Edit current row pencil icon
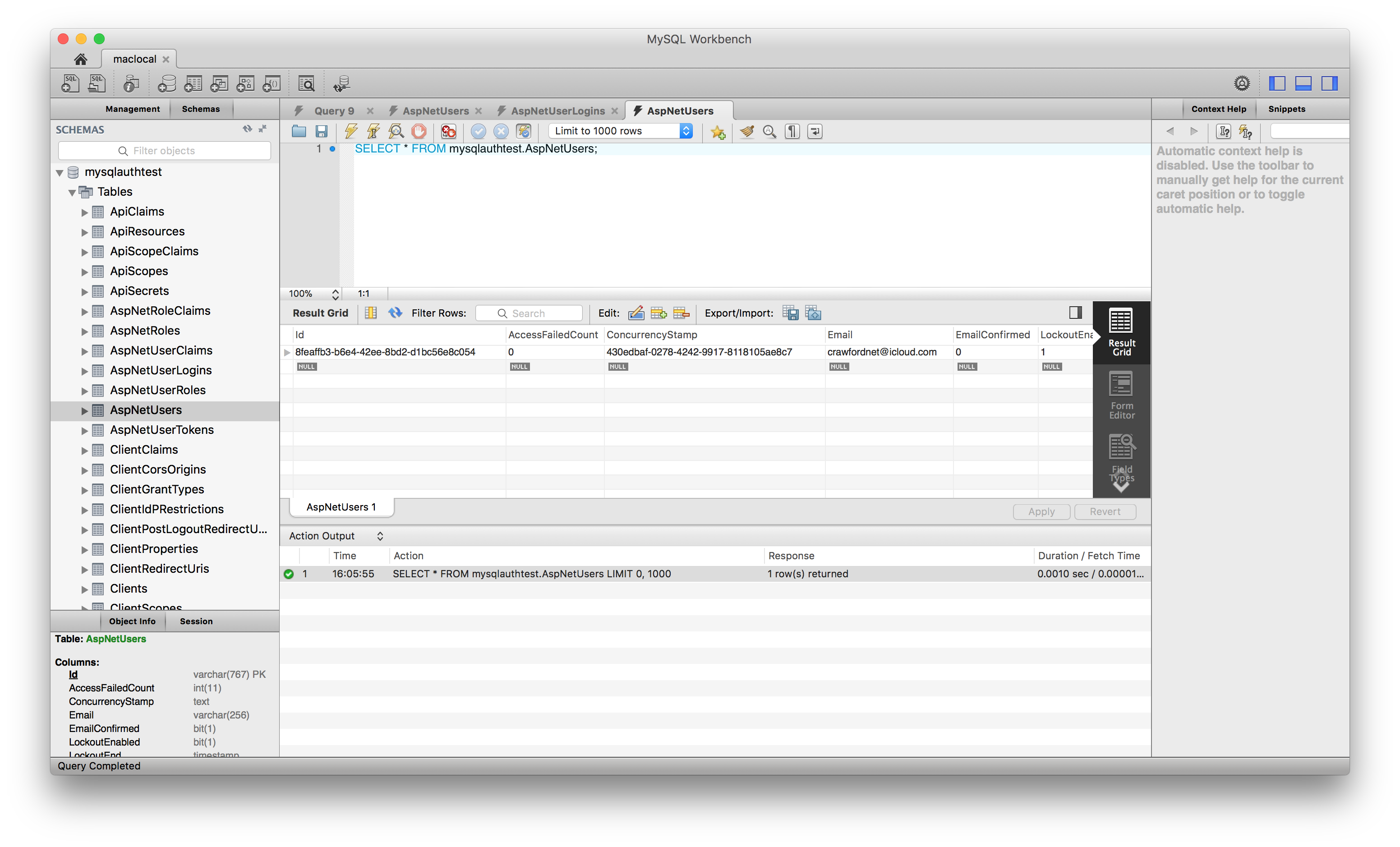The image size is (1400, 847). point(636,313)
